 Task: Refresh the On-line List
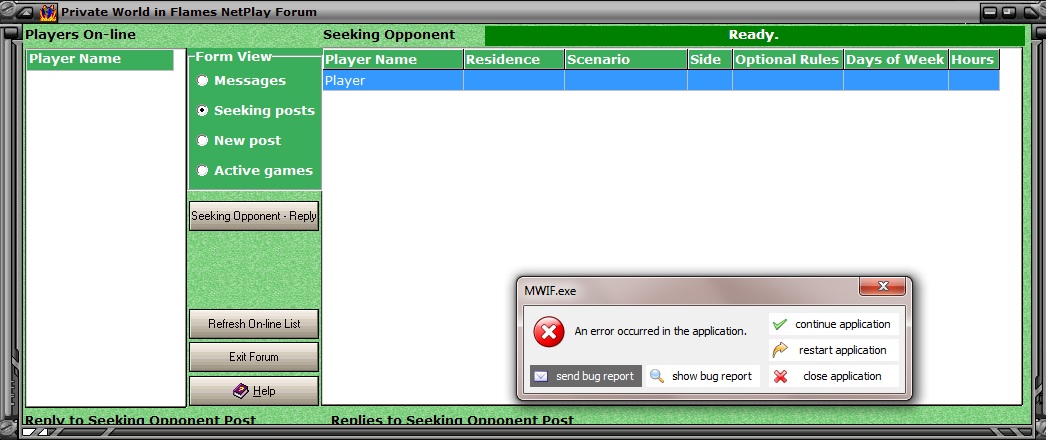tap(253, 324)
